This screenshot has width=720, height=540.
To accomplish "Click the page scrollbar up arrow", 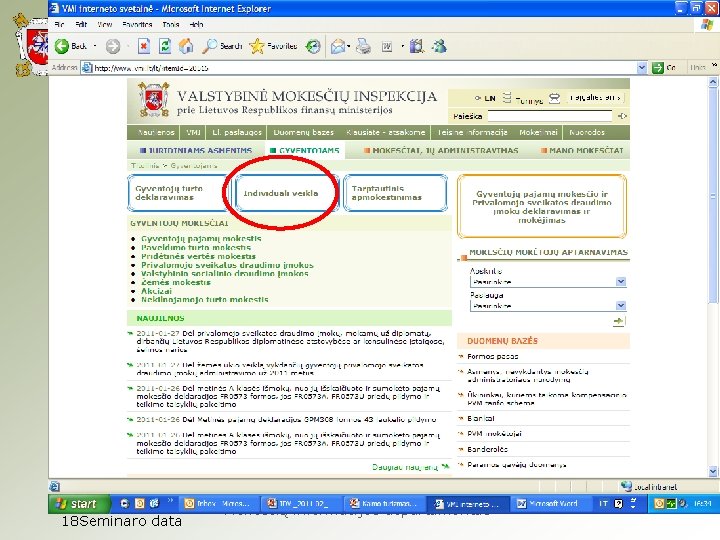I will [x=713, y=82].
